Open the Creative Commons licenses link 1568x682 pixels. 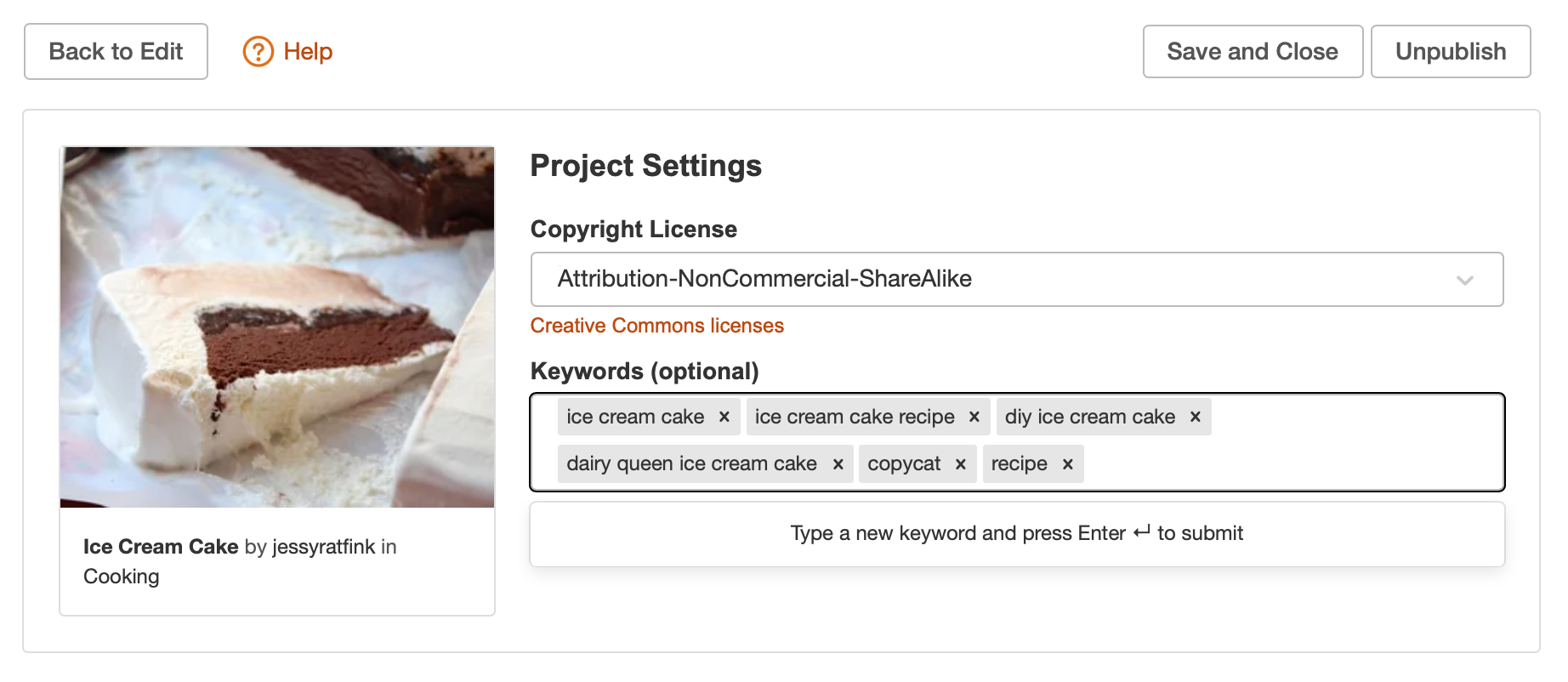[x=656, y=326]
